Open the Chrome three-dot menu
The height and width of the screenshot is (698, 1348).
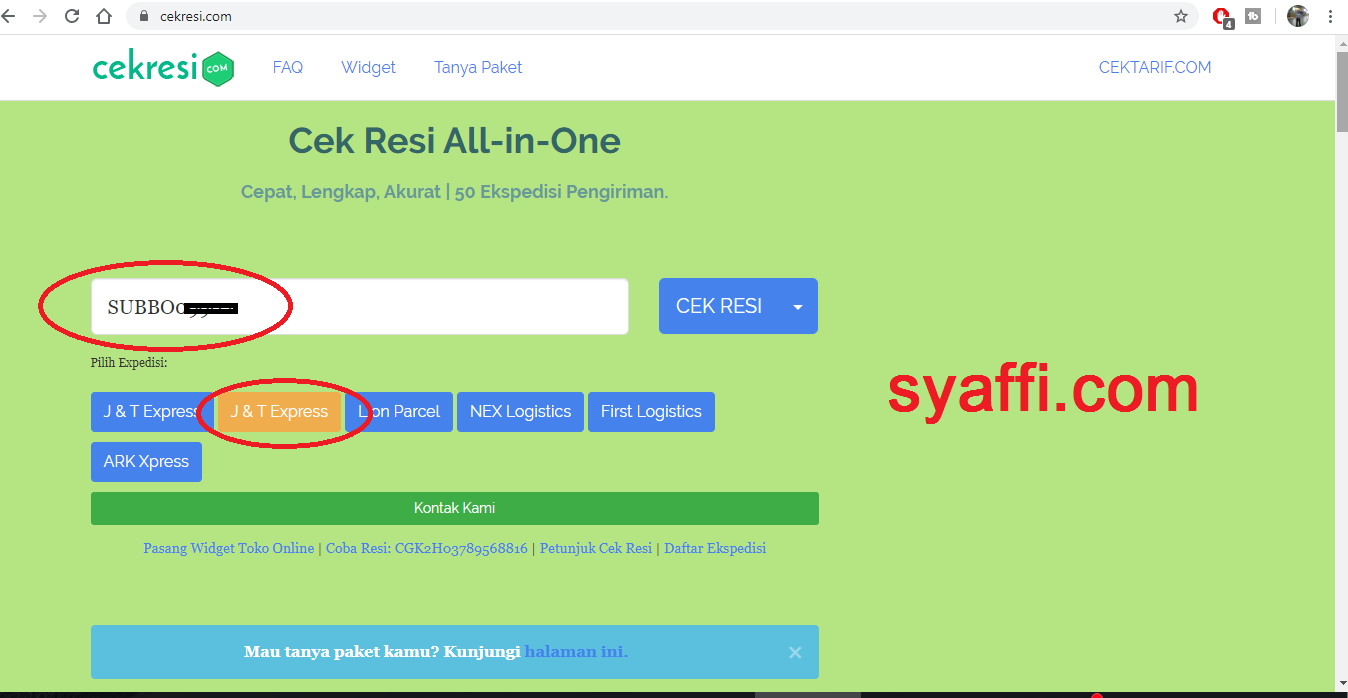click(1331, 16)
